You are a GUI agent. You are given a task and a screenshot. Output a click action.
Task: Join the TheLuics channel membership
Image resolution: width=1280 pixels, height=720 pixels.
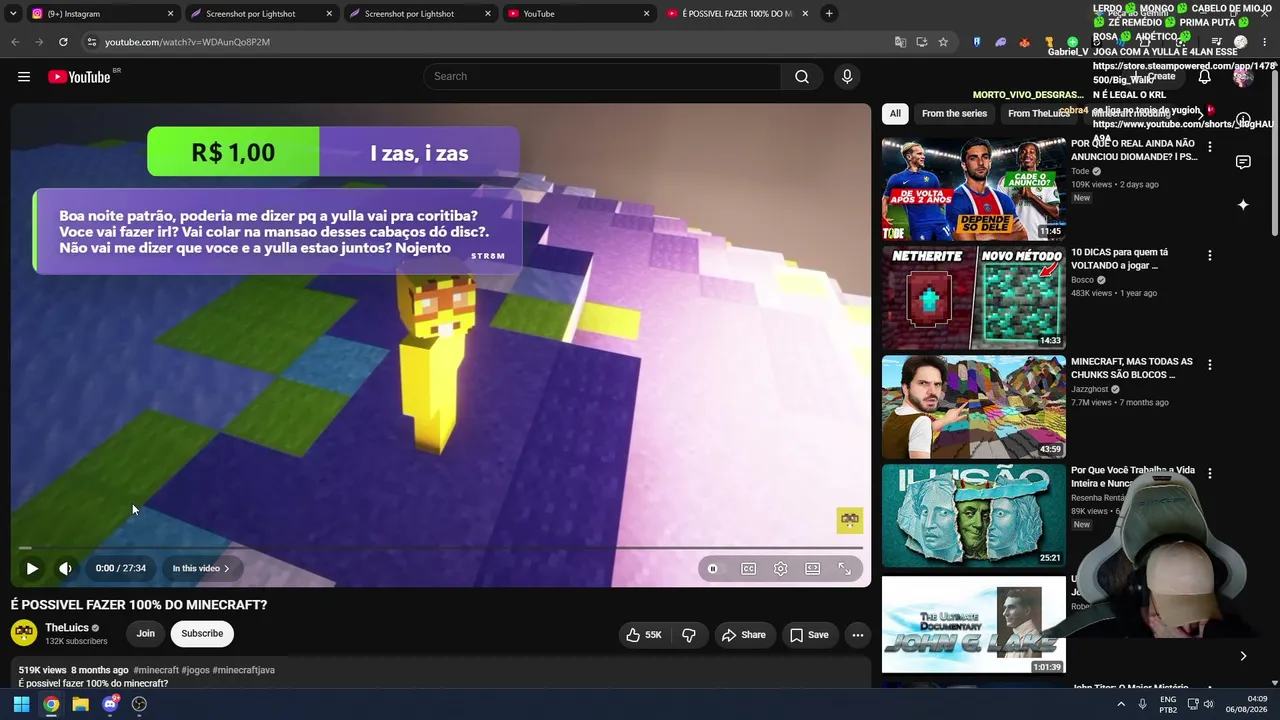pyautogui.click(x=146, y=633)
